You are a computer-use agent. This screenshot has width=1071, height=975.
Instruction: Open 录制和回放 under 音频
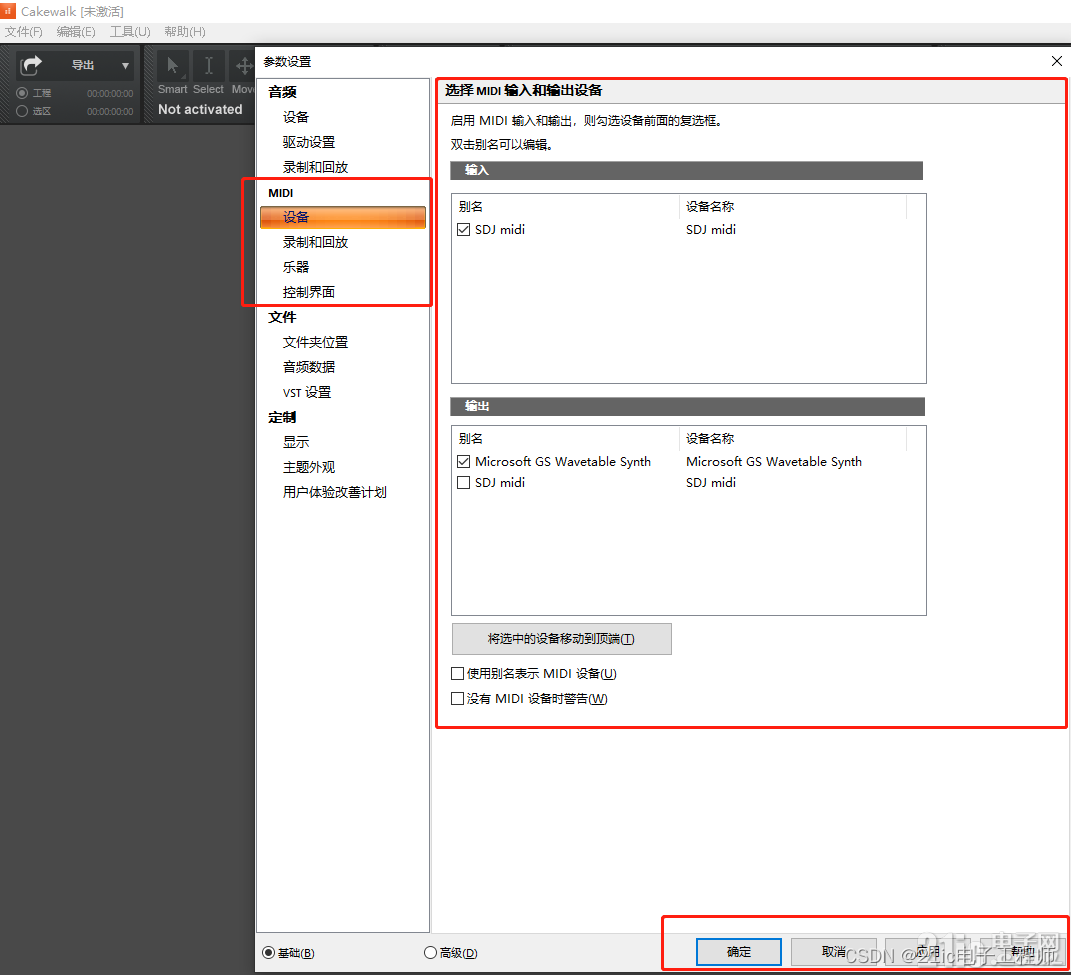pos(316,167)
